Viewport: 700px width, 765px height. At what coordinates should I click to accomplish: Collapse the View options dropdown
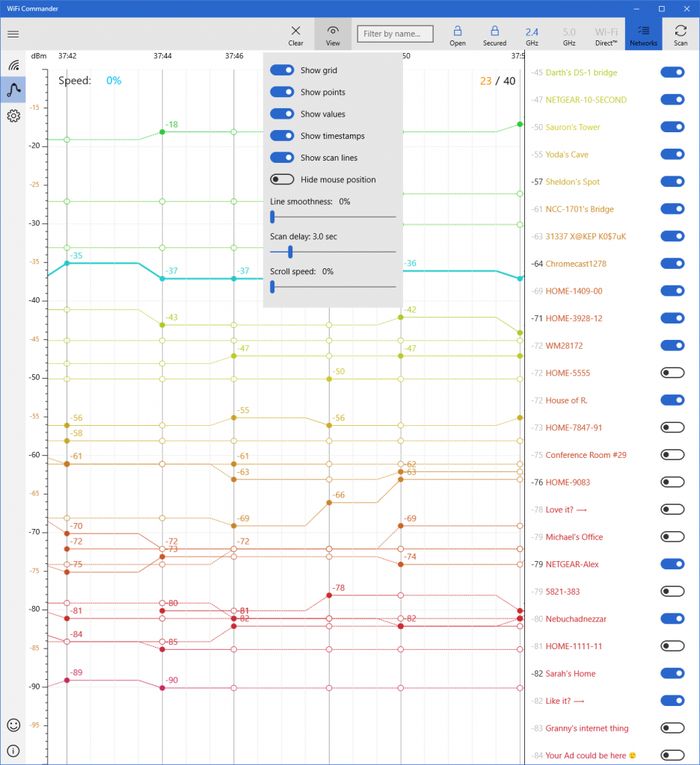coord(333,35)
